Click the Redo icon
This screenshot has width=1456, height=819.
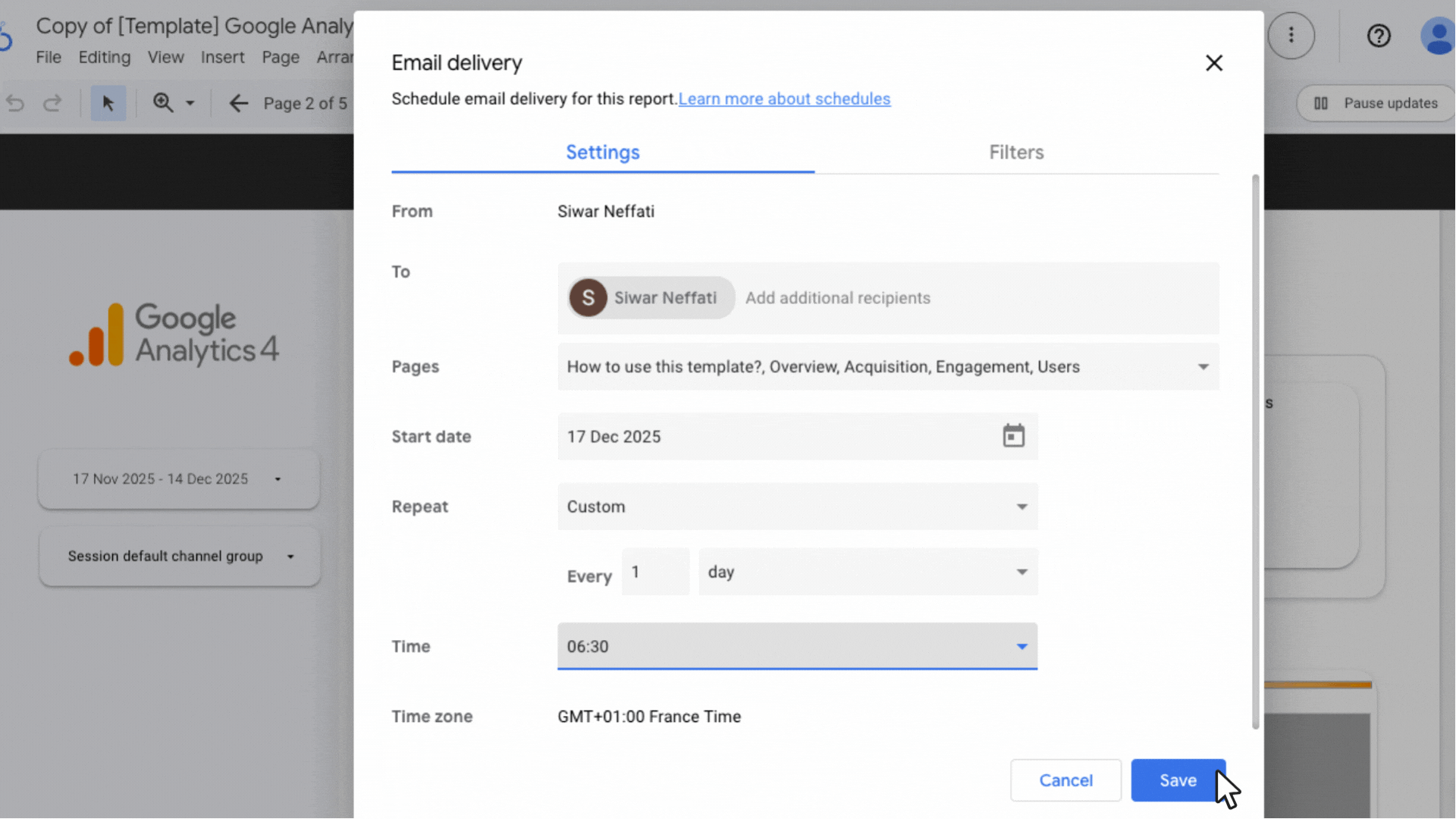tap(53, 103)
